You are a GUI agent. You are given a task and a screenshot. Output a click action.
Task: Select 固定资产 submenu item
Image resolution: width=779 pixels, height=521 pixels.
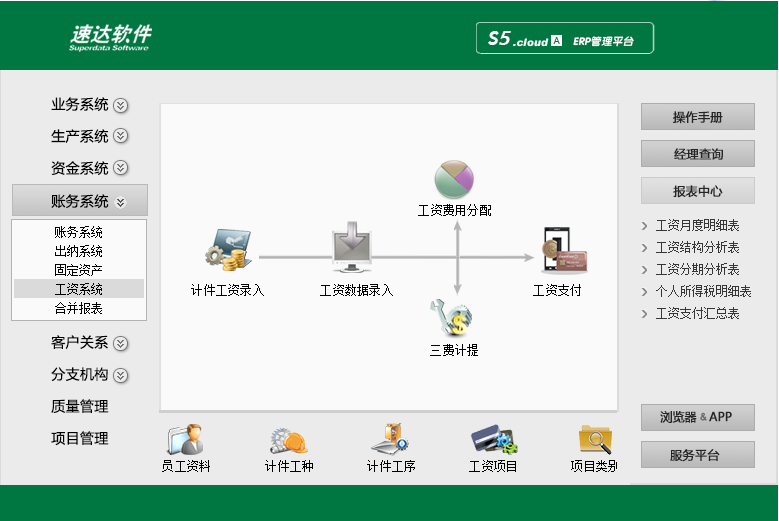coord(78,270)
